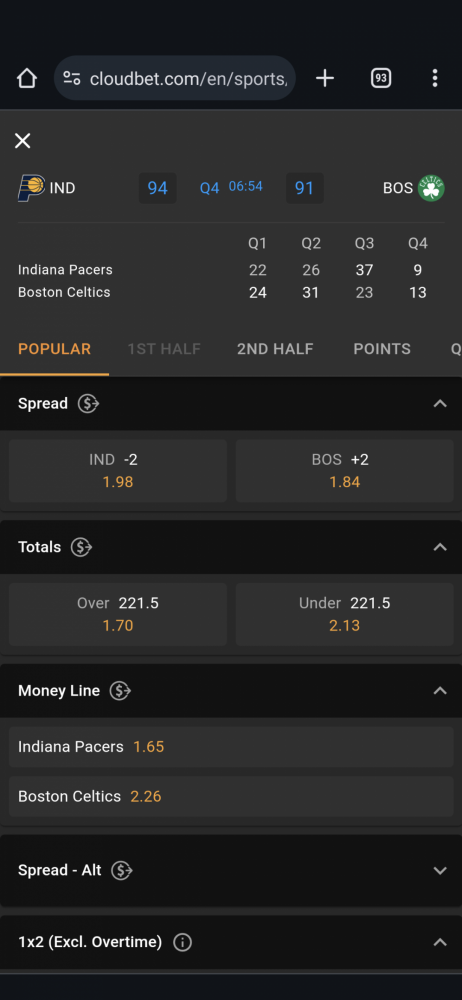Close the match view with X
This screenshot has width=462, height=1000.
pos(22,141)
